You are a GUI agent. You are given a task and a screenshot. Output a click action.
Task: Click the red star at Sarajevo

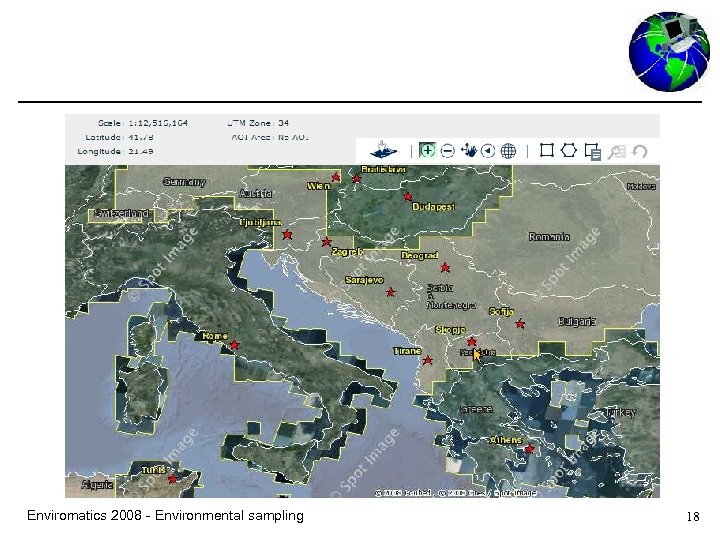(391, 292)
